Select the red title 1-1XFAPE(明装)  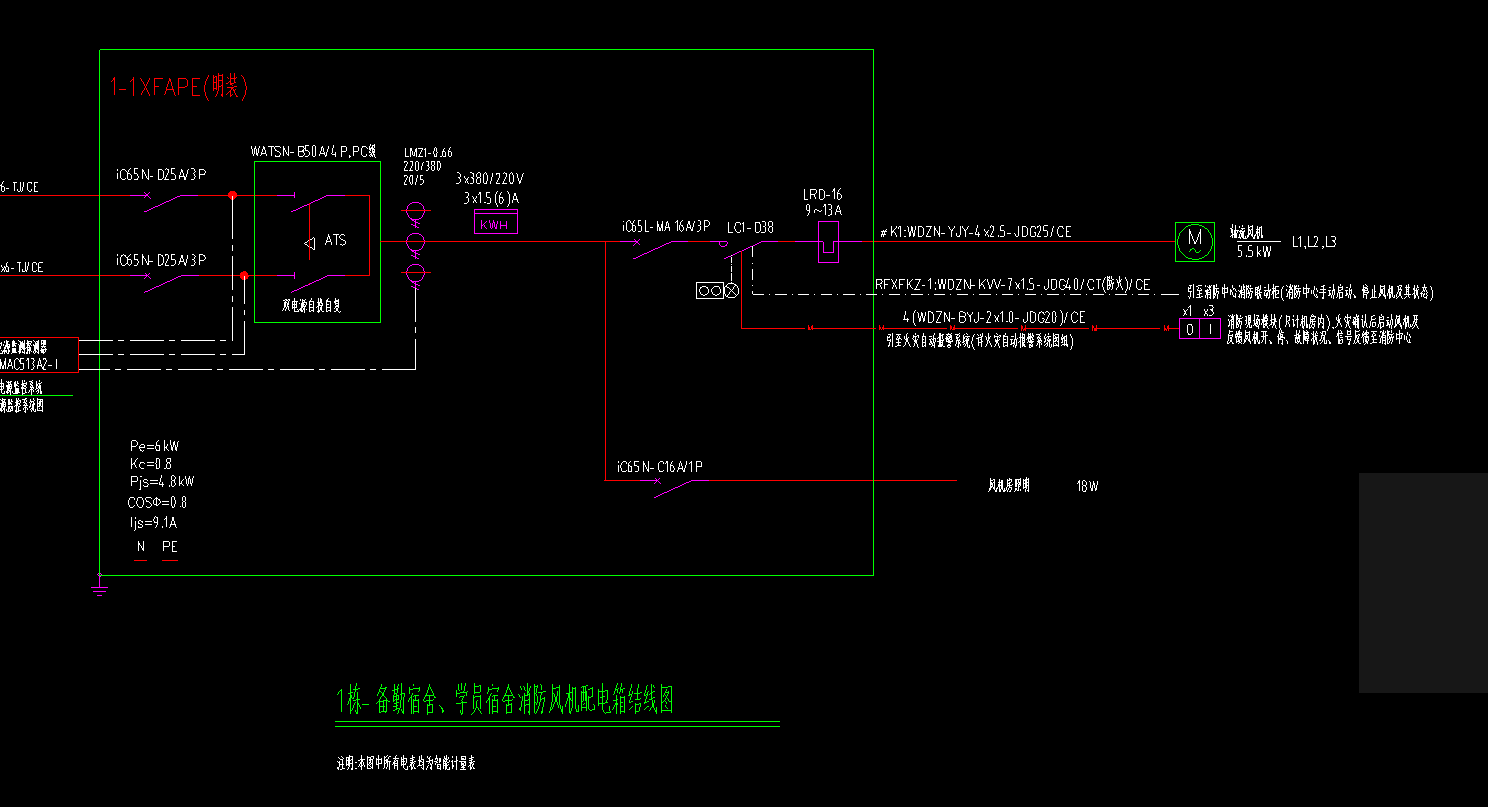[178, 88]
